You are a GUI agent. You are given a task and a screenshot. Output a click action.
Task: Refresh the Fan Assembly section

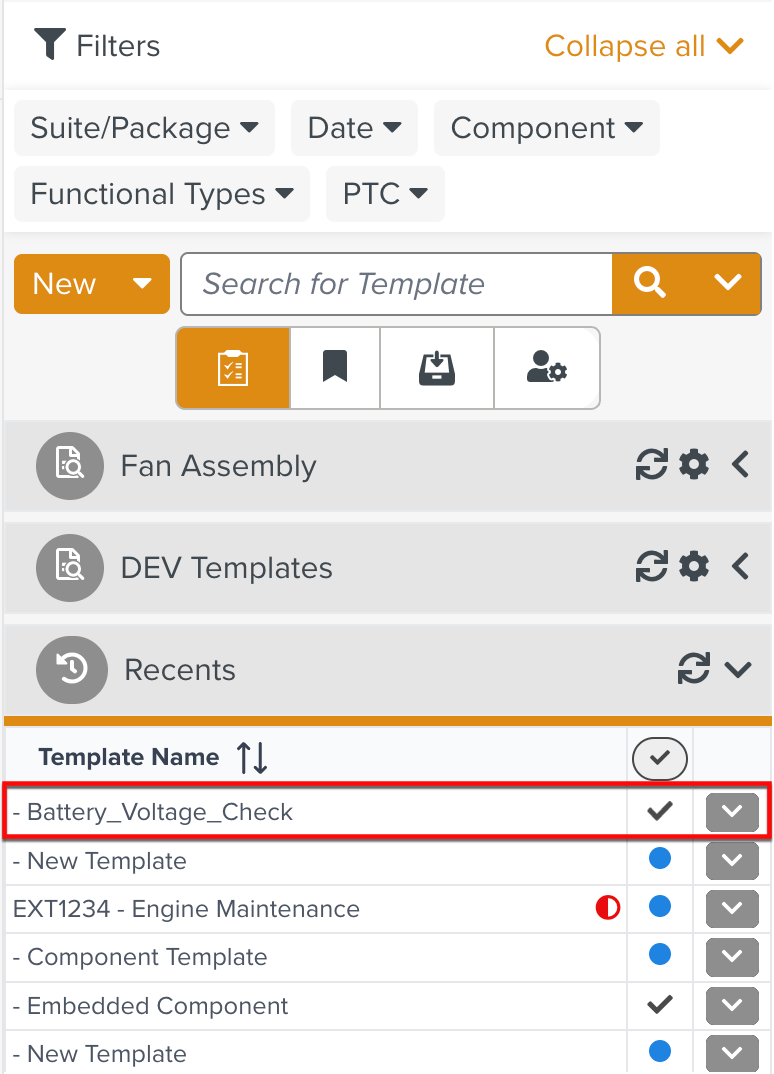point(652,465)
